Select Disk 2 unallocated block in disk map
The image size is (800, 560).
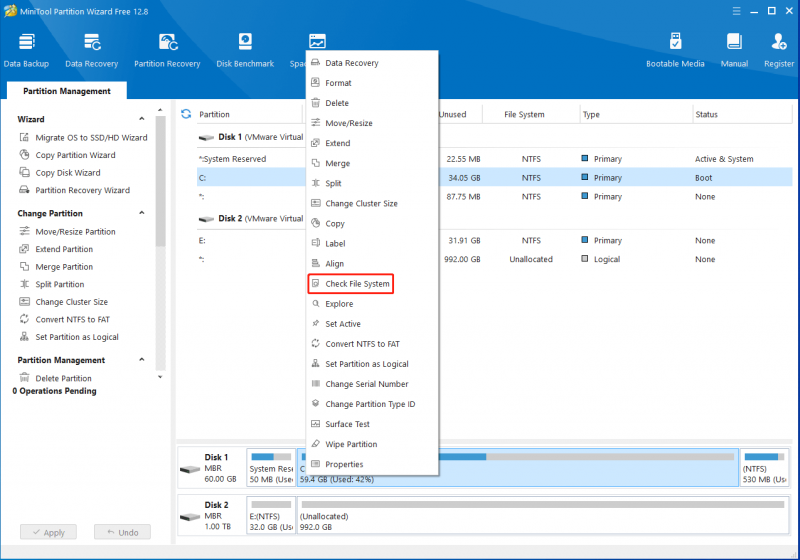pyautogui.click(x=543, y=515)
